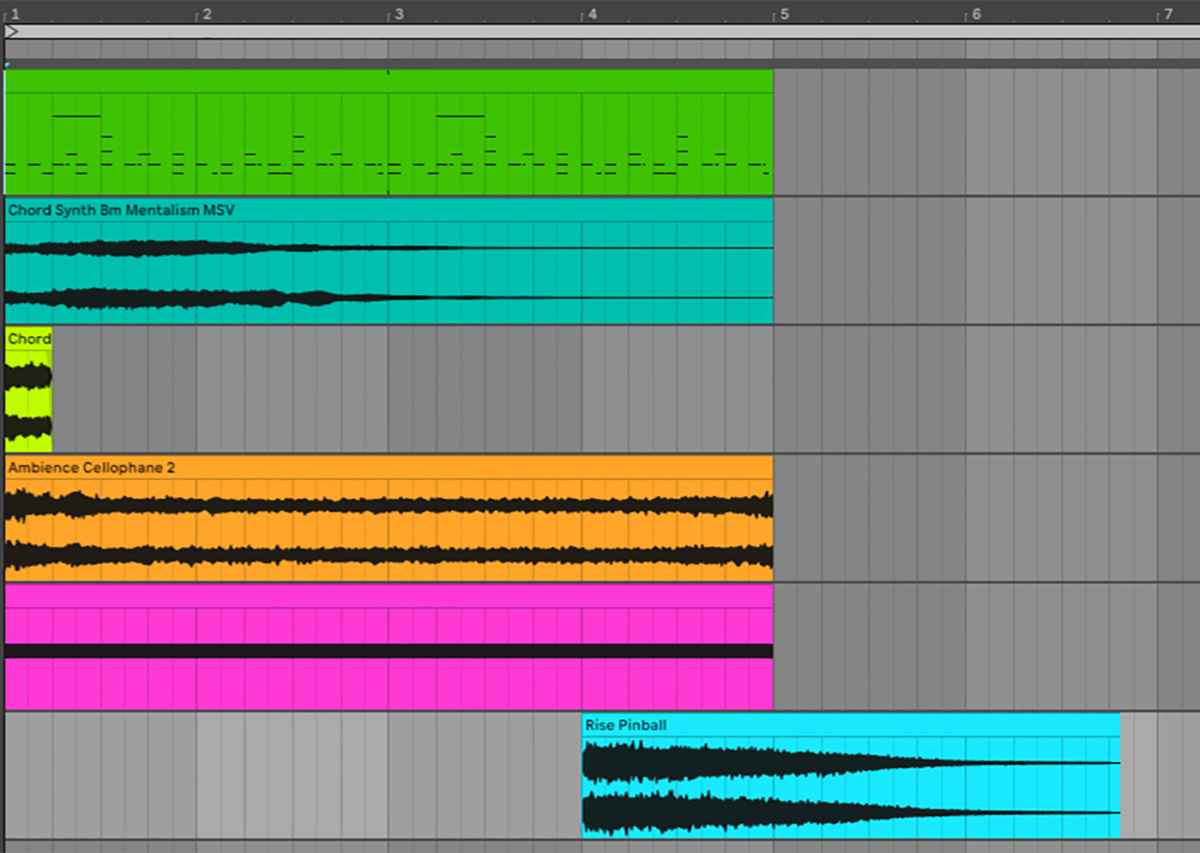Click bar 1 on the timeline ruler
Viewport: 1200px width, 853px height.
point(16,13)
